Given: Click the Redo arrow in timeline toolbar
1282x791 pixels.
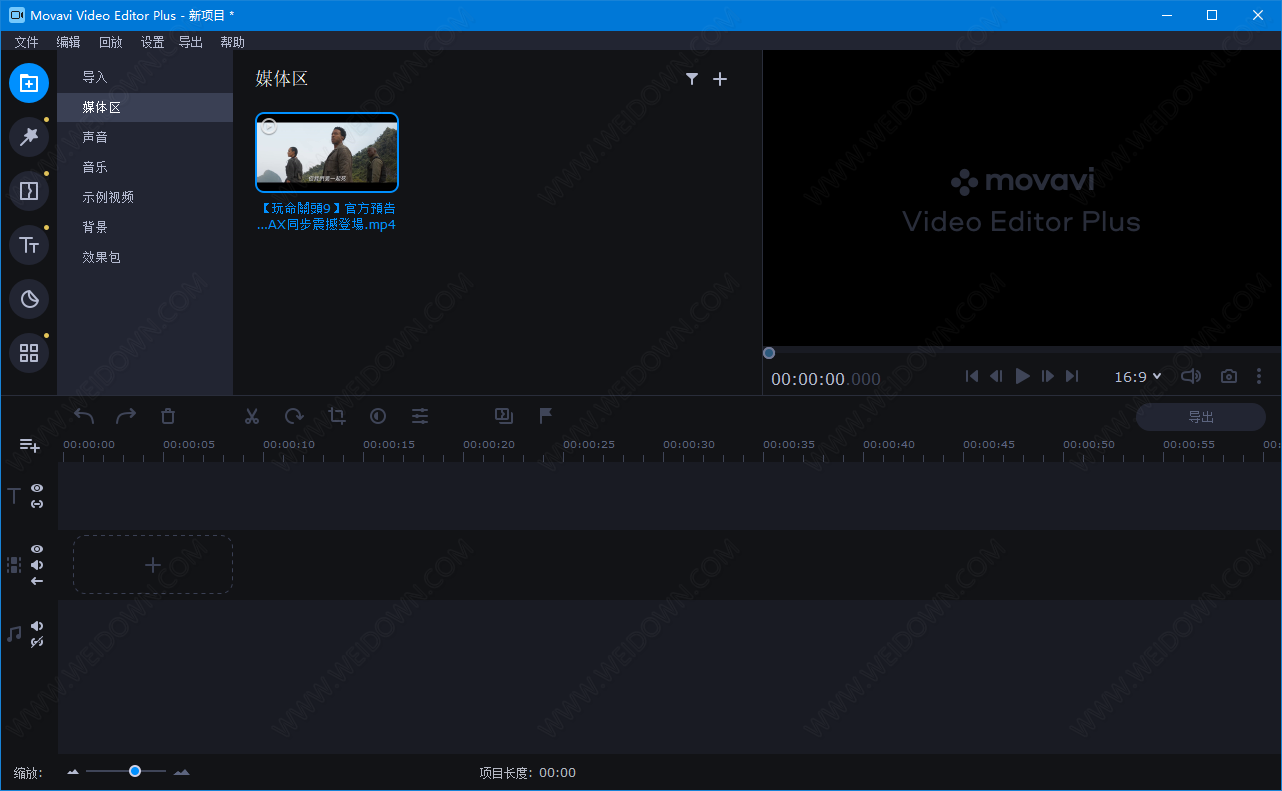Looking at the screenshot, I should pos(126,416).
